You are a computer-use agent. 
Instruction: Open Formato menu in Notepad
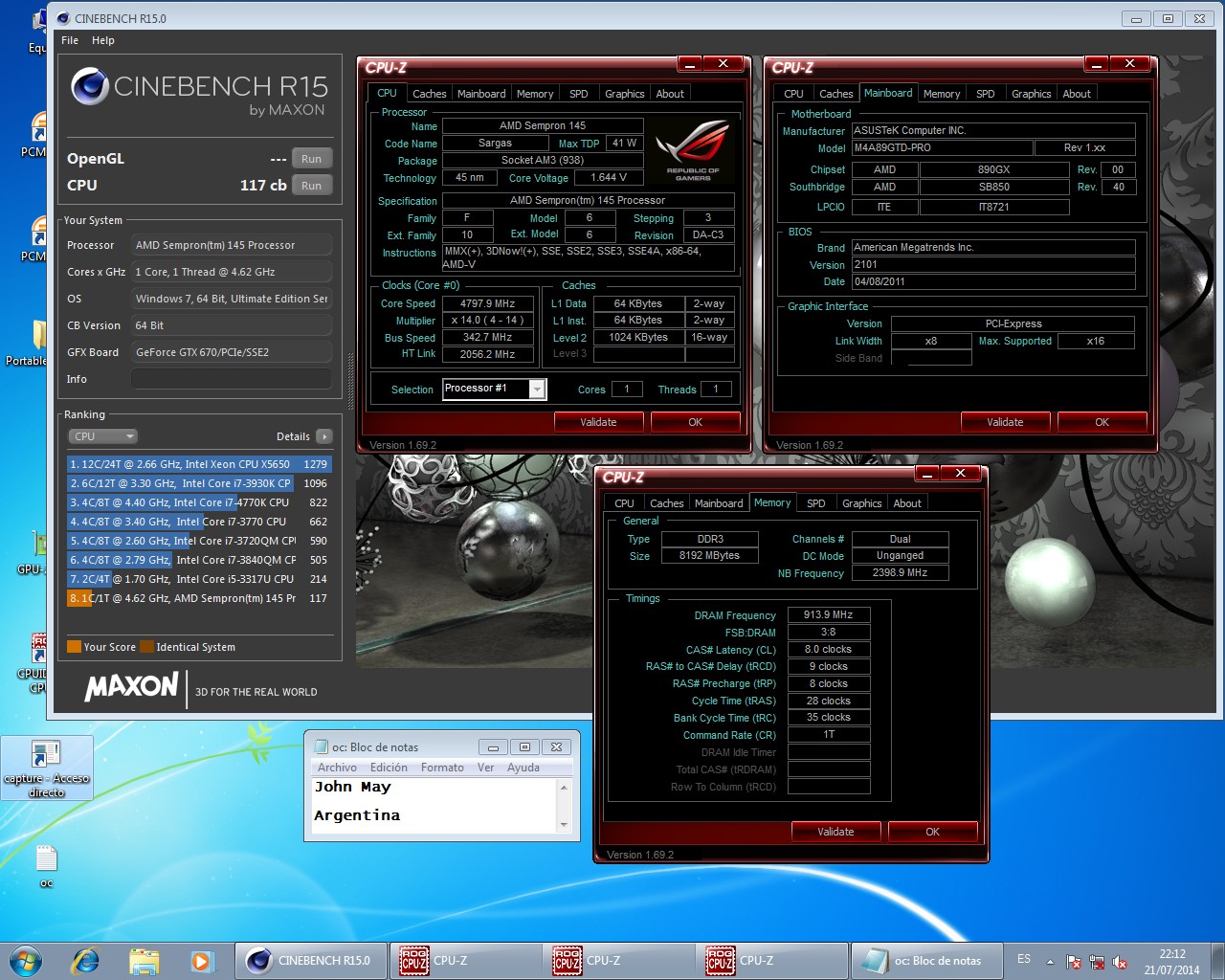(442, 768)
